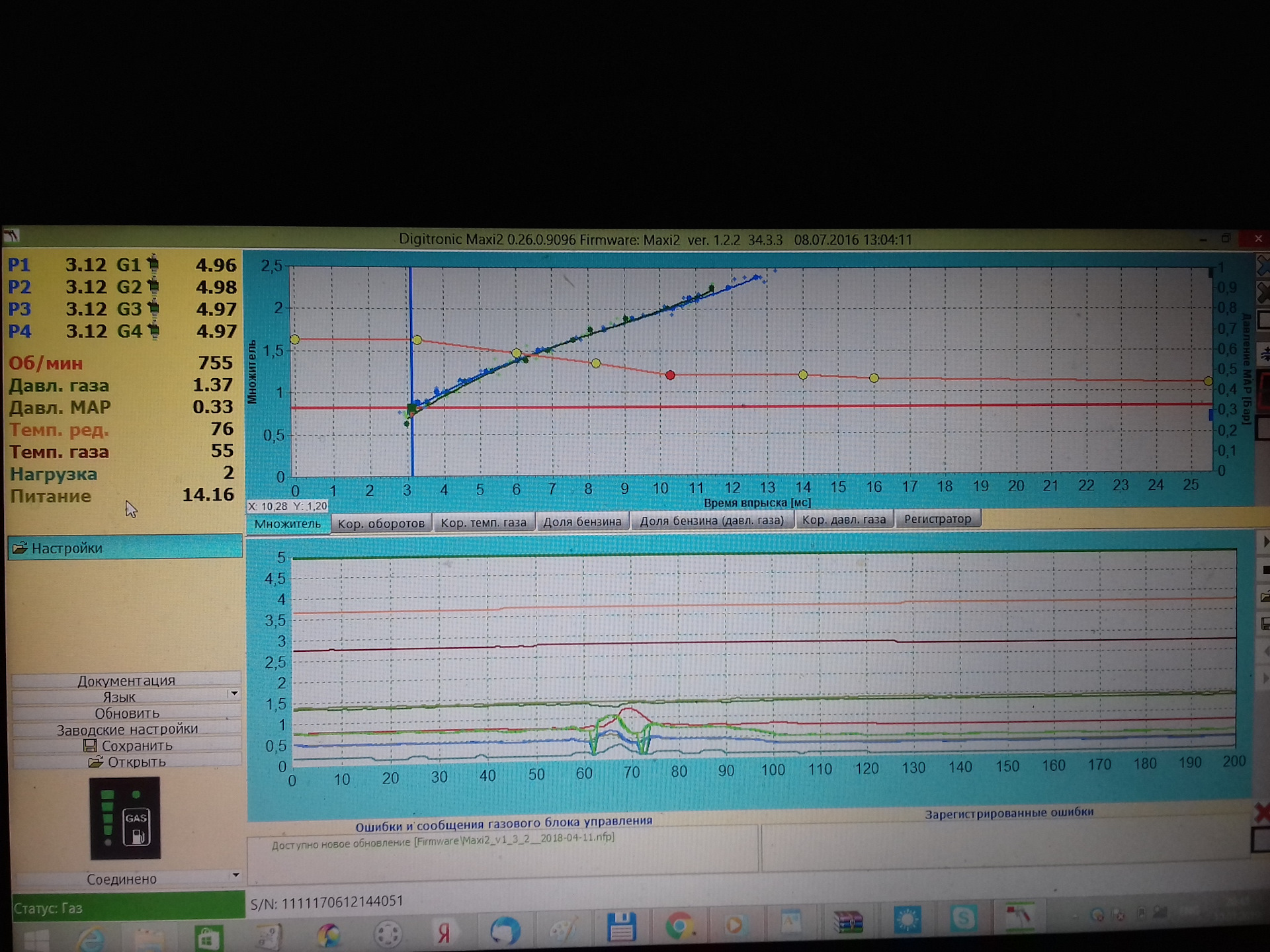
Task: Open Доля бензина (давл. газа) tab
Action: pos(712,520)
